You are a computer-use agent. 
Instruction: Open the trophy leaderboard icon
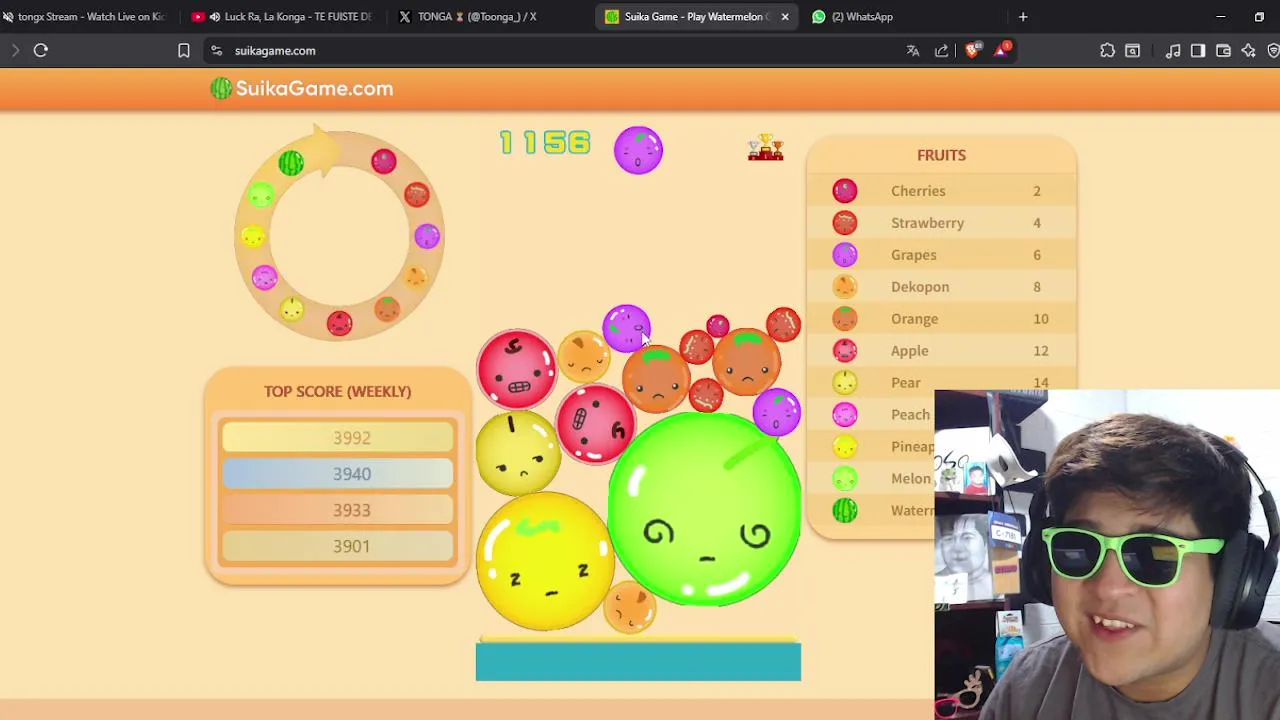tap(765, 148)
